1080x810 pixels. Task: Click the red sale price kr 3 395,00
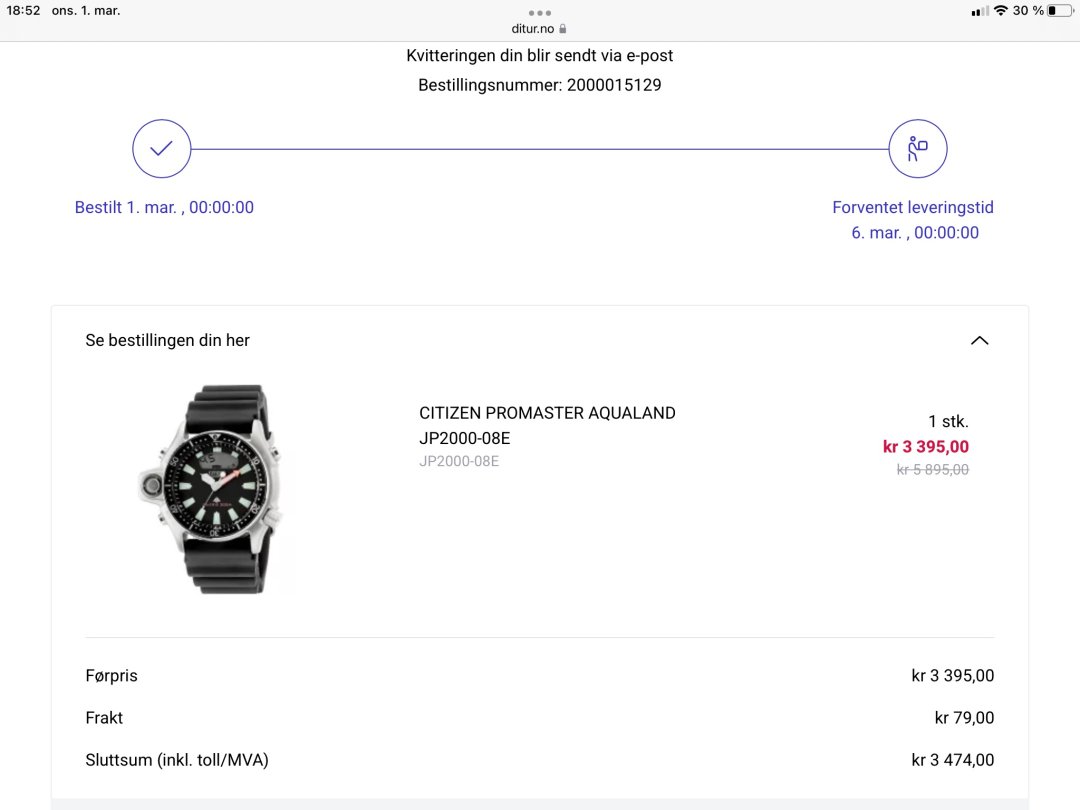(925, 447)
